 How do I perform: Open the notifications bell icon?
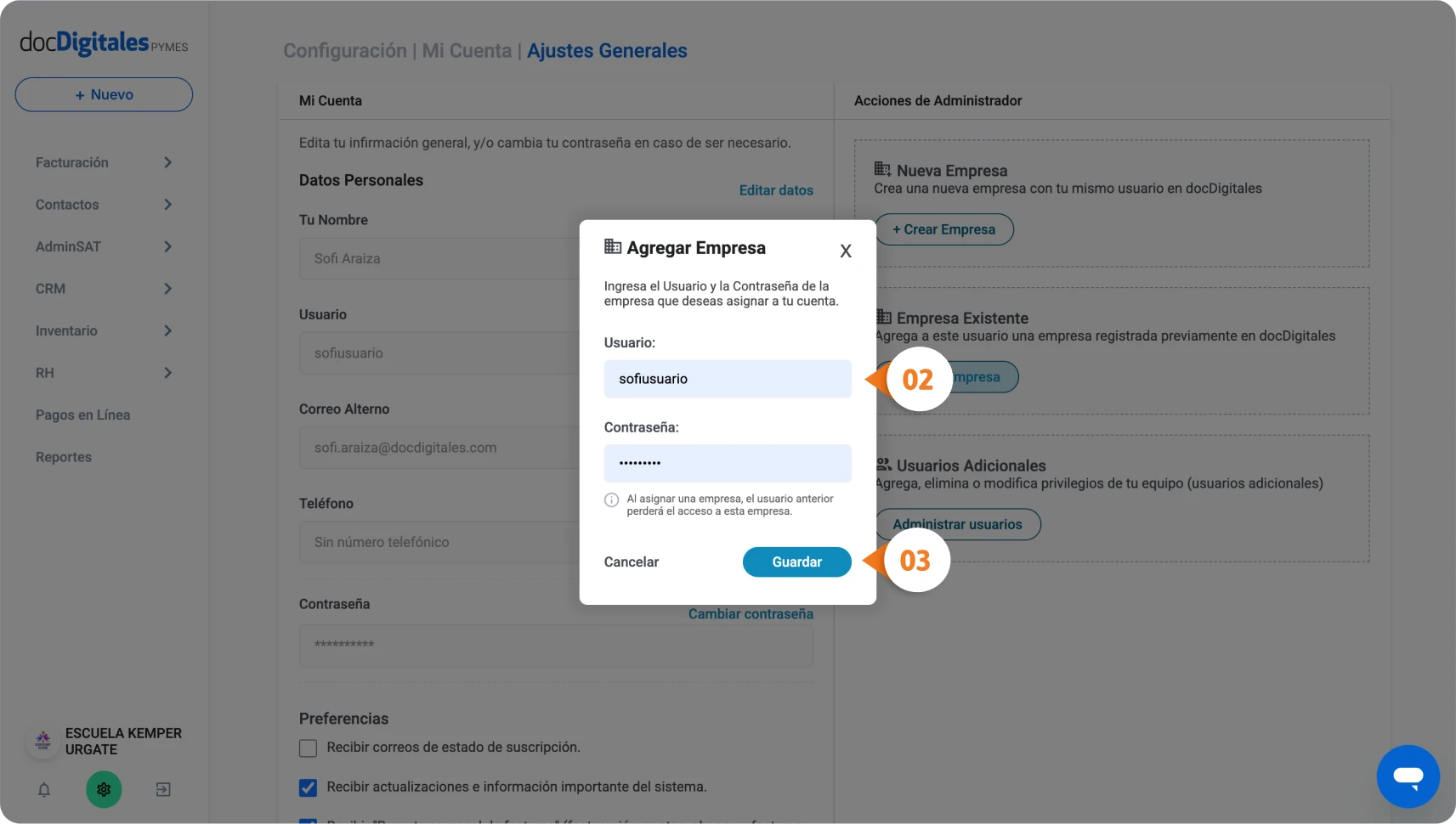(x=44, y=790)
